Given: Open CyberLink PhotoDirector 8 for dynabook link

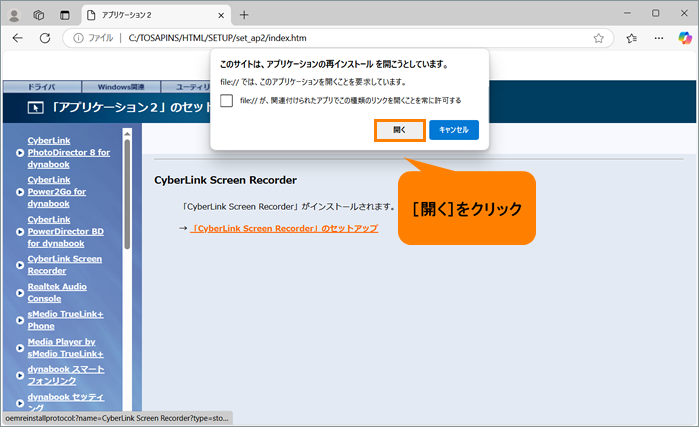Looking at the screenshot, I should 69,152.
